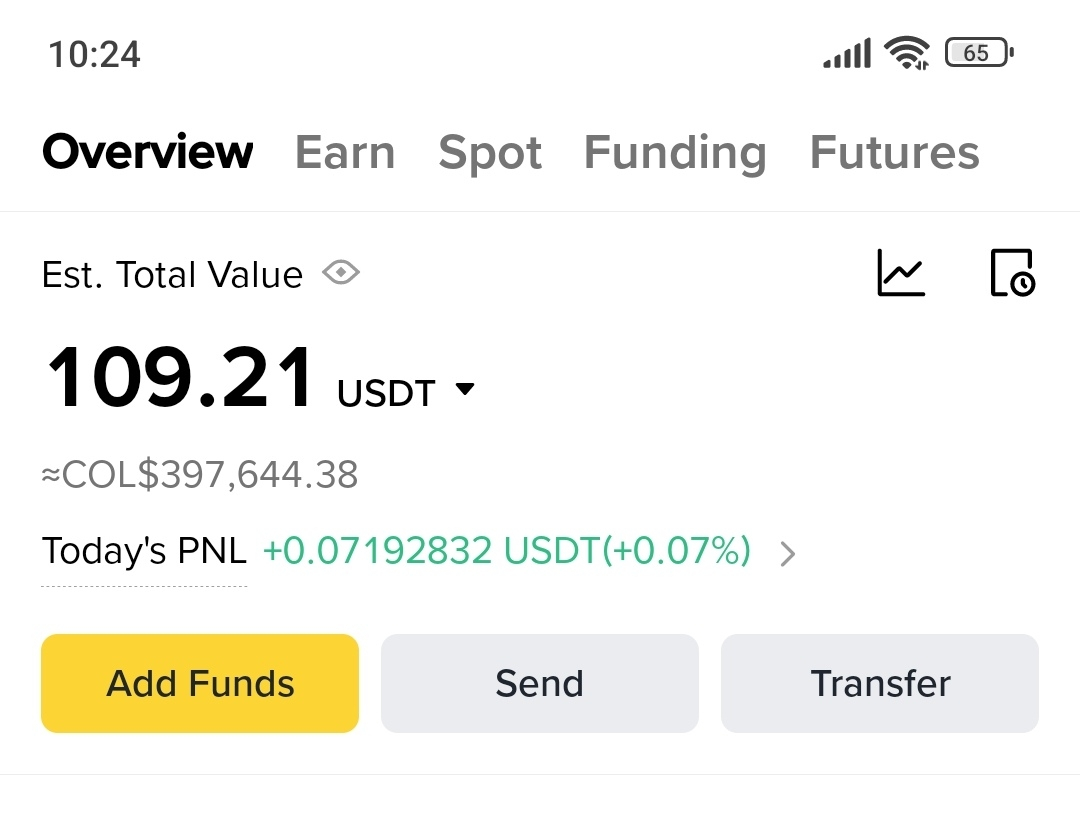This screenshot has width=1080, height=827.
Task: Go to the Futures tab
Action: pos(894,153)
